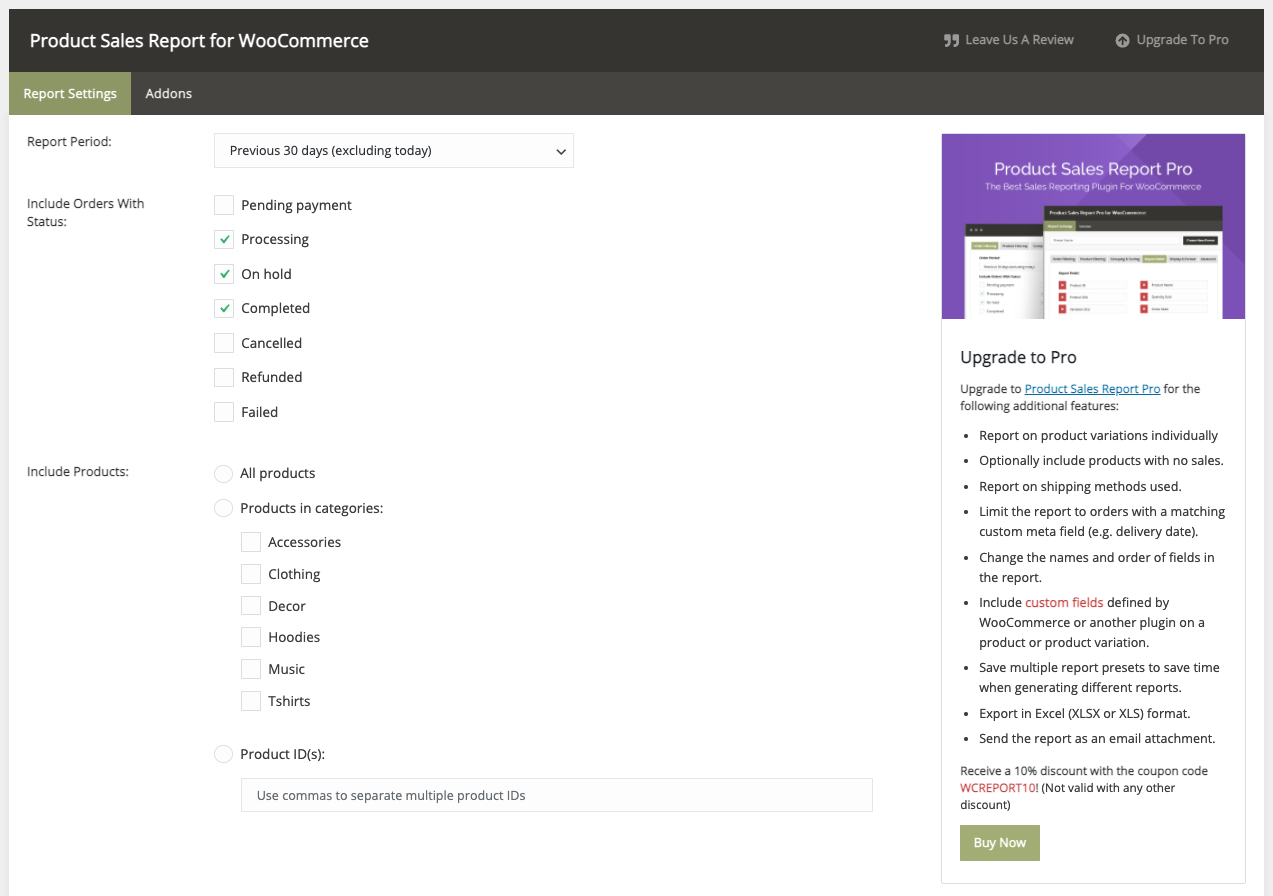Open the Report Period dropdown
1273x896 pixels.
tap(394, 151)
